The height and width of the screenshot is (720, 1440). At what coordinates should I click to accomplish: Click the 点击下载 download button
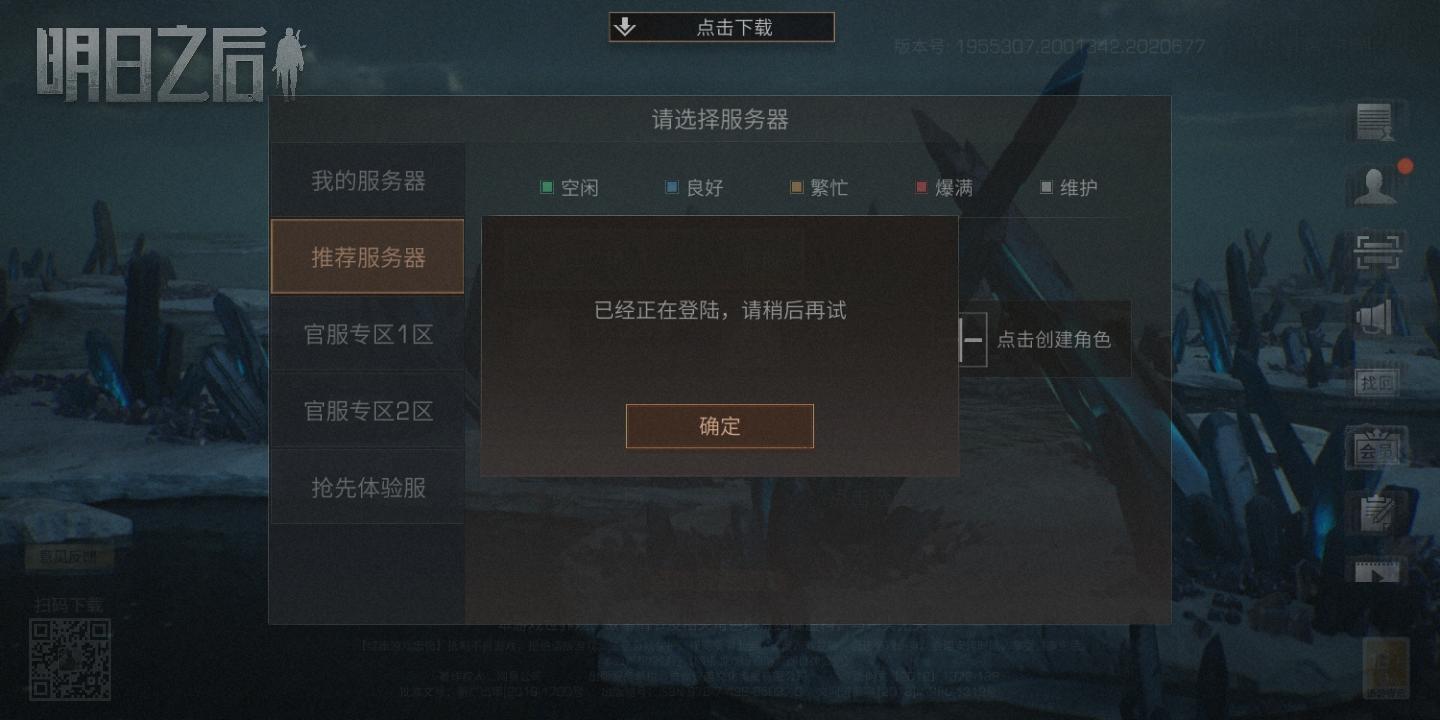click(x=721, y=27)
